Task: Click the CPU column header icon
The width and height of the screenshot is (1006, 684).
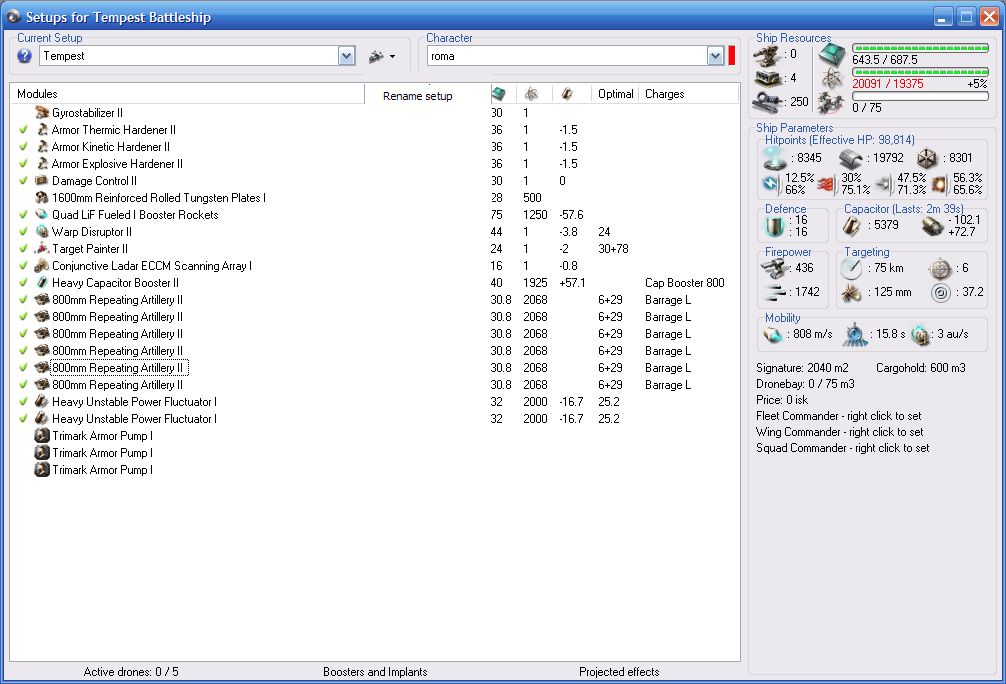Action: pyautogui.click(x=499, y=94)
